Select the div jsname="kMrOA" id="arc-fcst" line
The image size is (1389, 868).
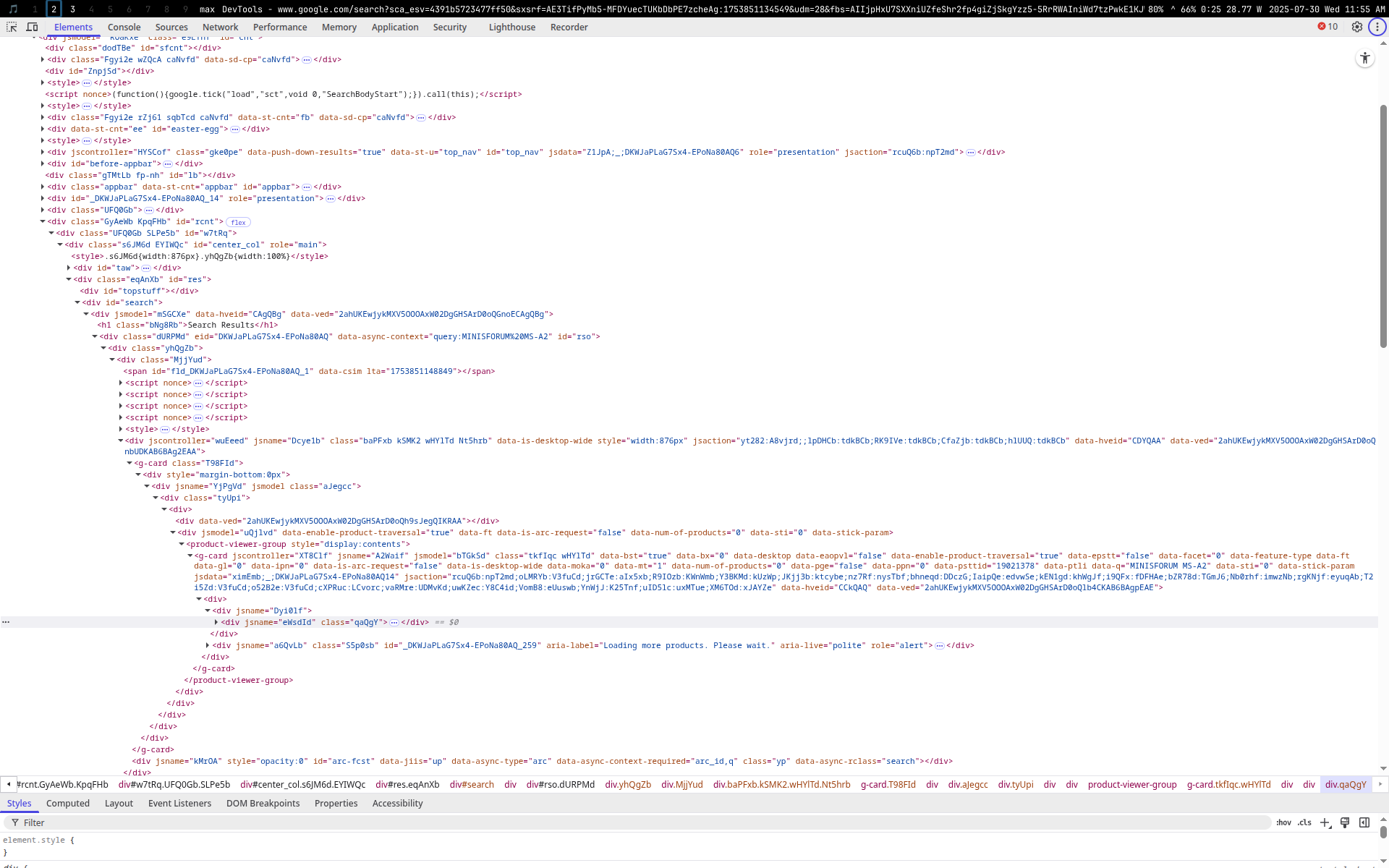click(x=543, y=761)
